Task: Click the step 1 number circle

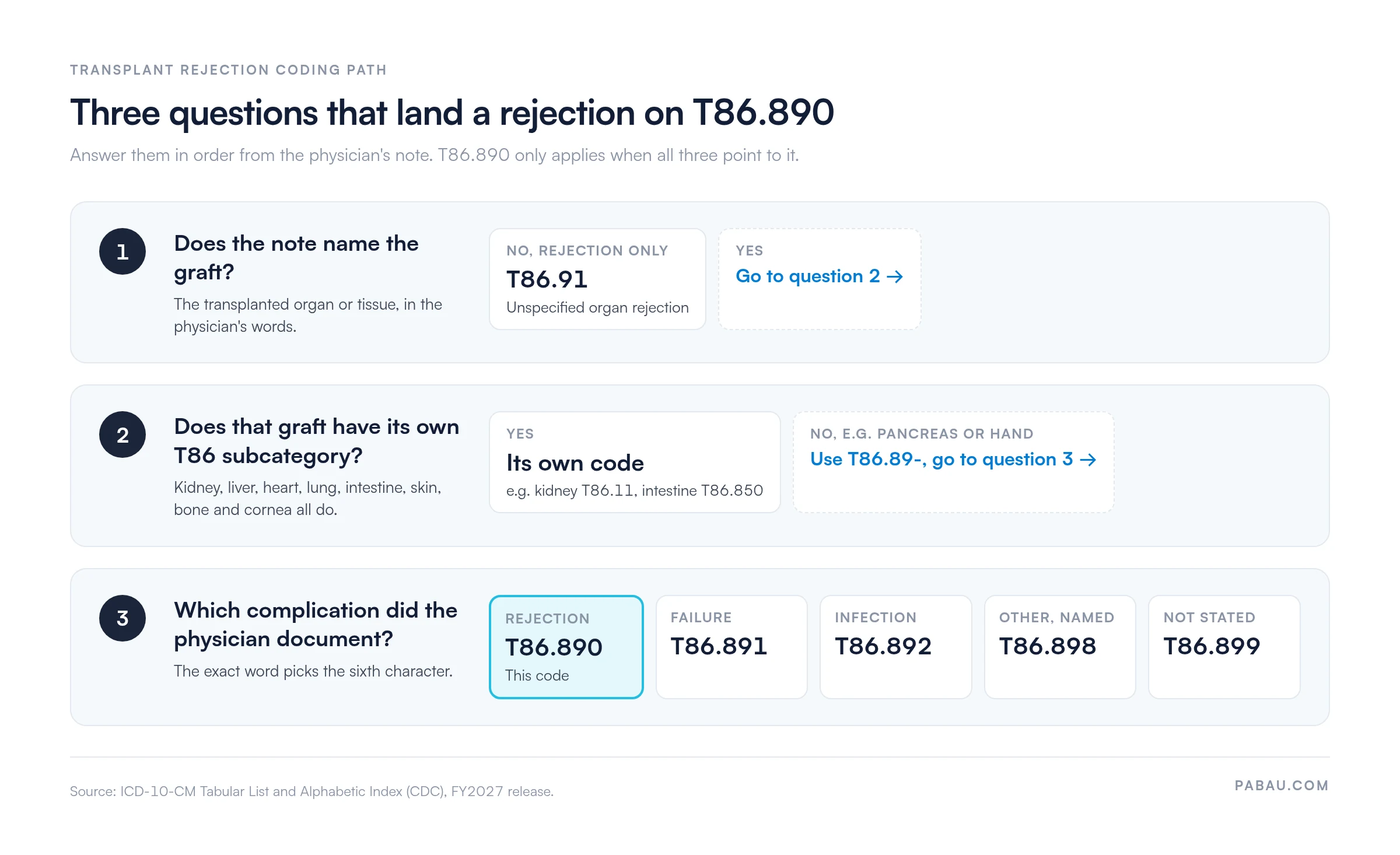Action: (x=123, y=251)
